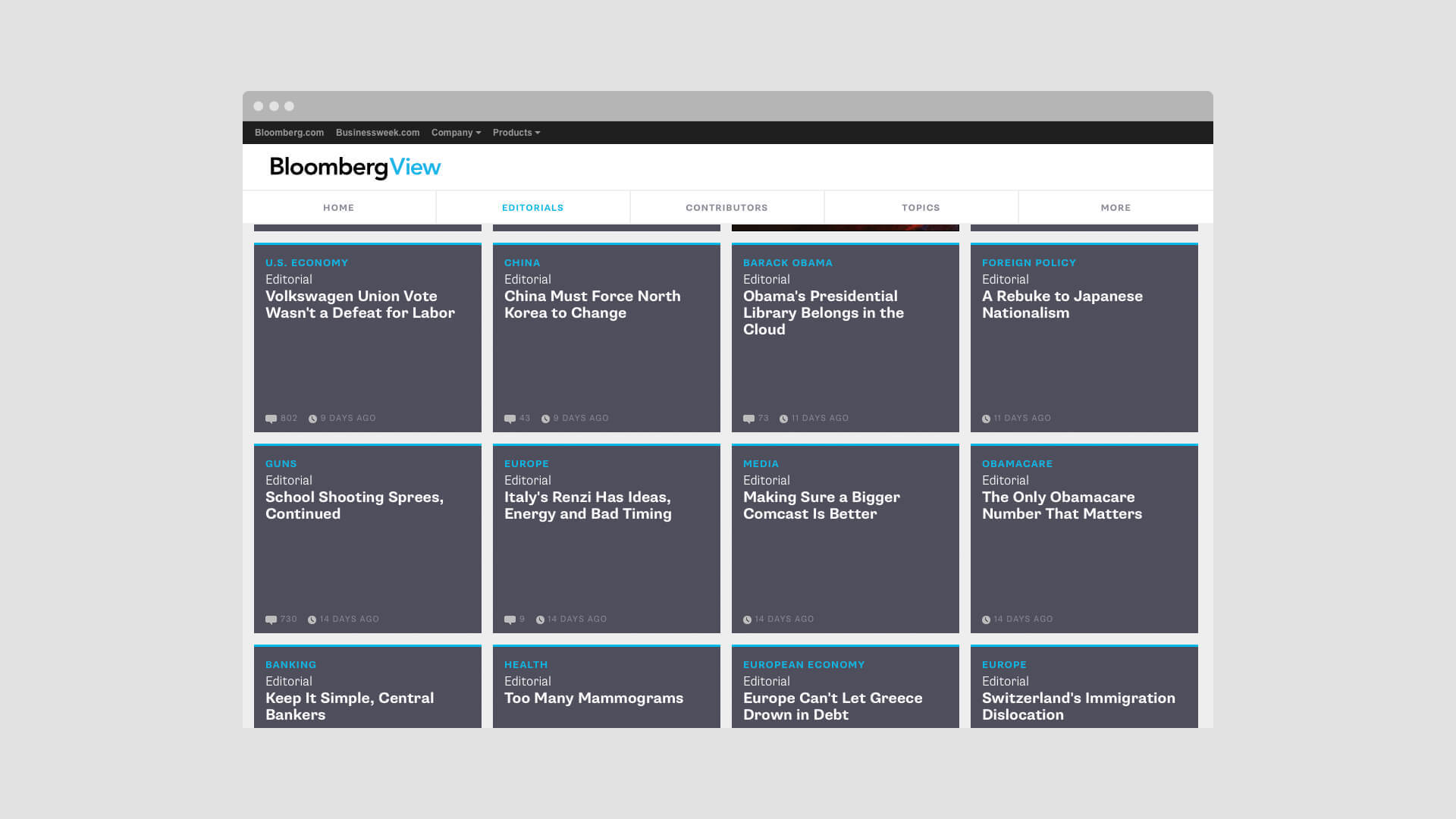Click clock icon on China Must Force card
1456x819 pixels.
(545, 419)
